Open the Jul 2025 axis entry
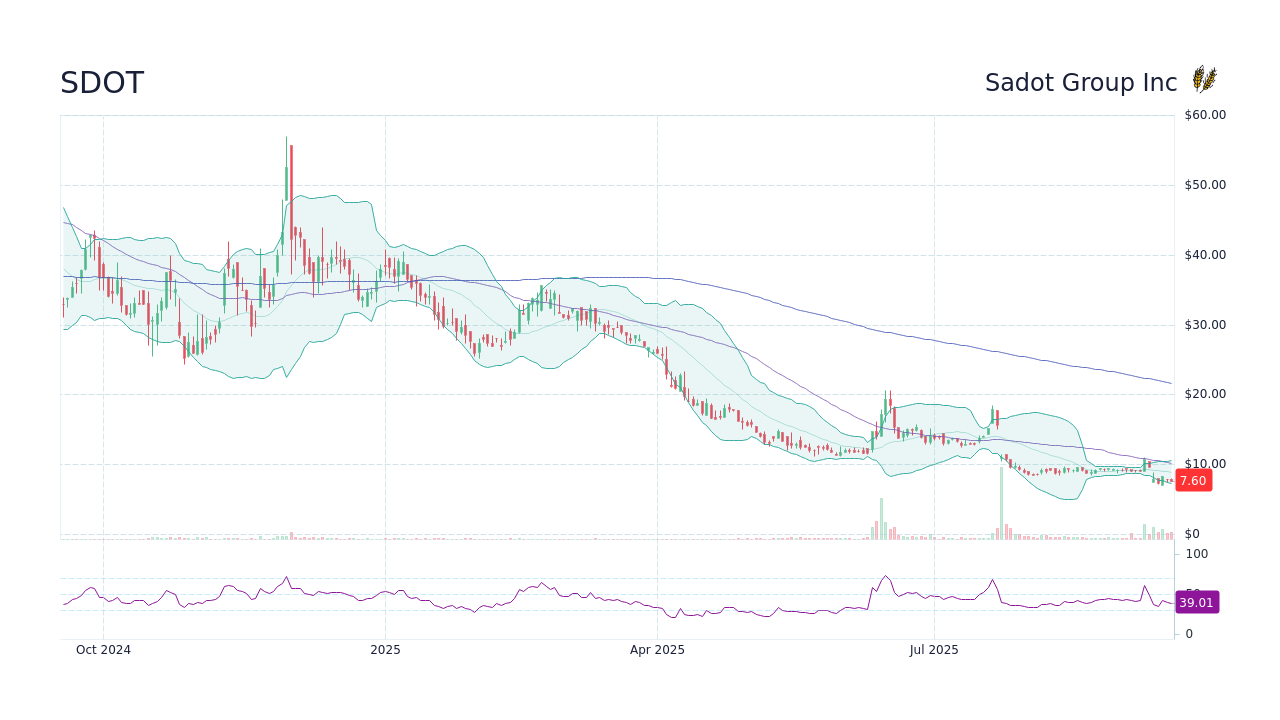This screenshot has width=1280, height=720. [935, 650]
